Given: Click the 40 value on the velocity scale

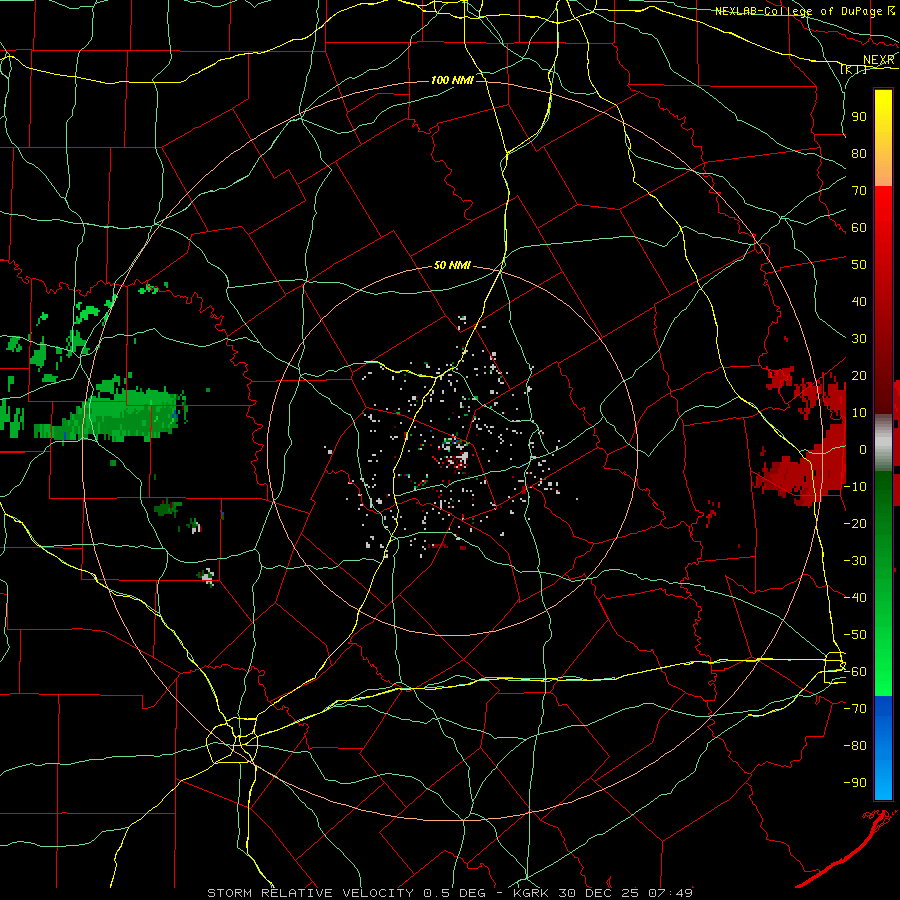Looking at the screenshot, I should pyautogui.click(x=859, y=302).
